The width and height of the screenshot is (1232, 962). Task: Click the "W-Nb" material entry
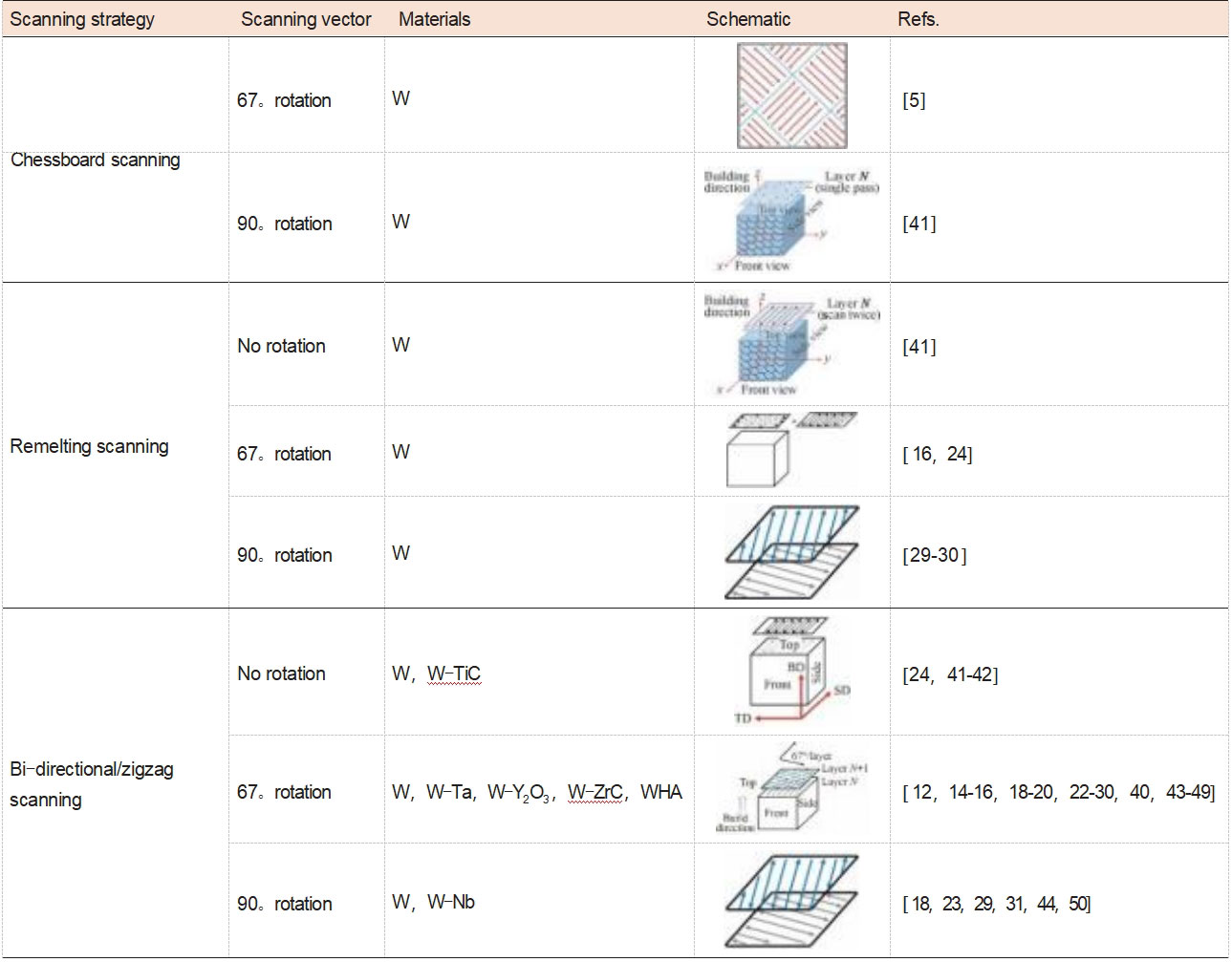[450, 903]
